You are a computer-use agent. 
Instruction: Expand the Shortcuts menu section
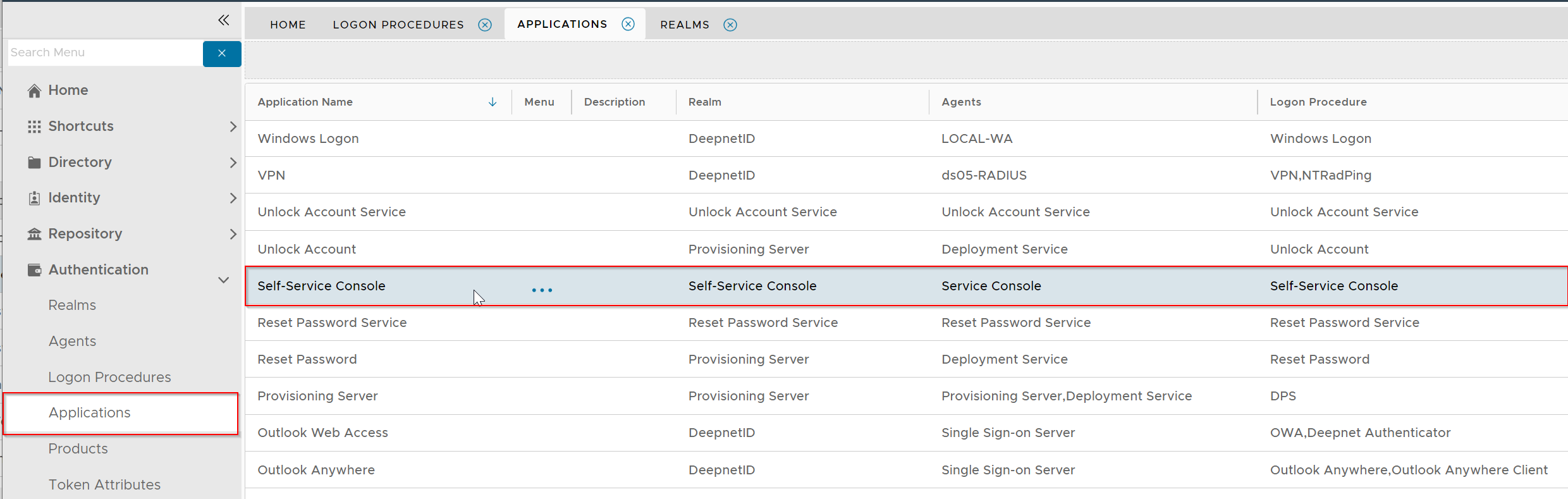233,126
